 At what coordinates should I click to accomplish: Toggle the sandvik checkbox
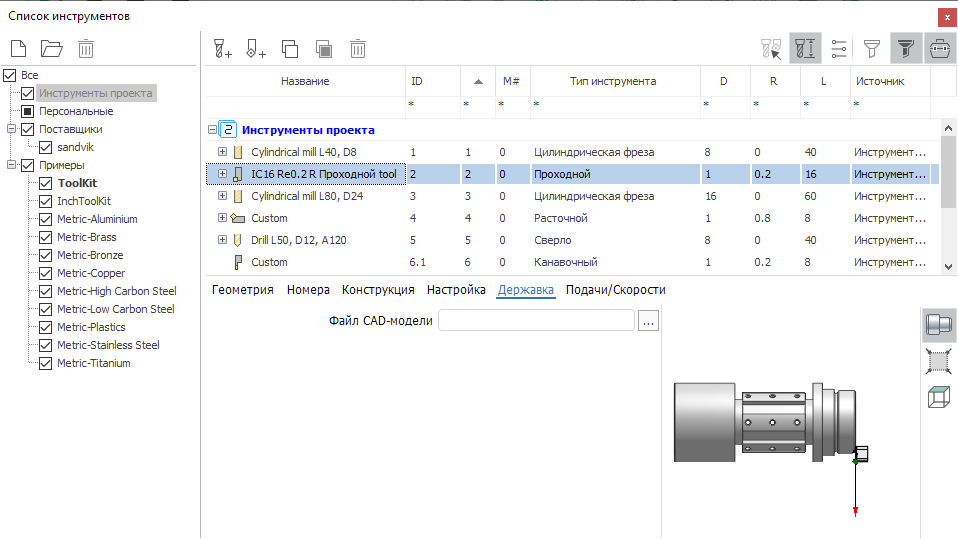(x=45, y=147)
